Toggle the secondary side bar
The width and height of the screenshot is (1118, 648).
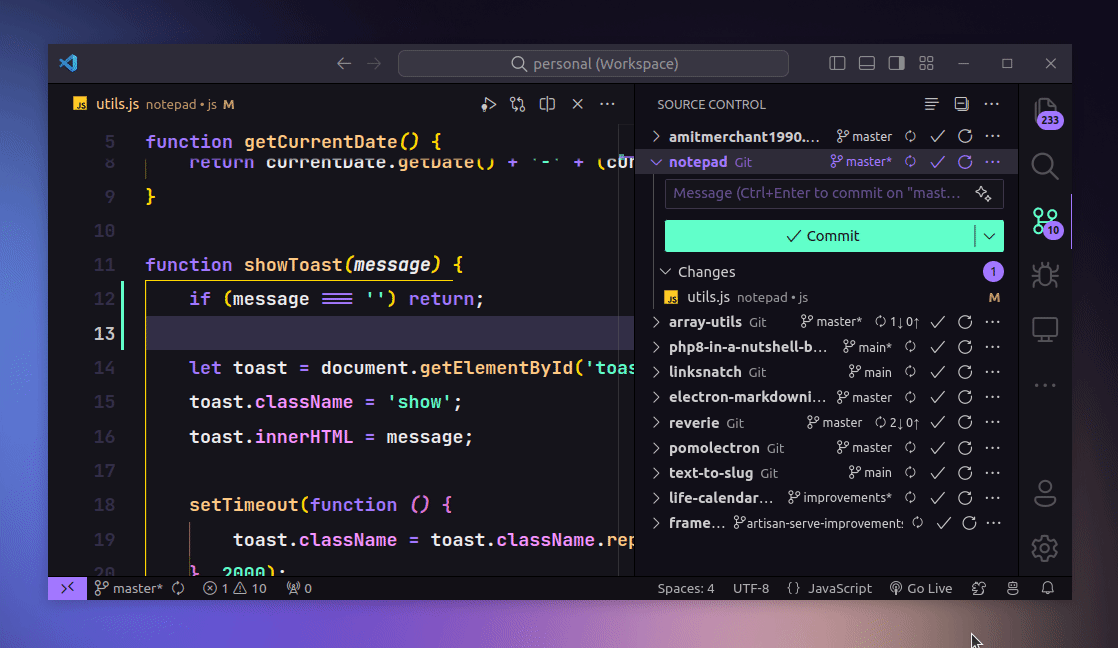[895, 63]
